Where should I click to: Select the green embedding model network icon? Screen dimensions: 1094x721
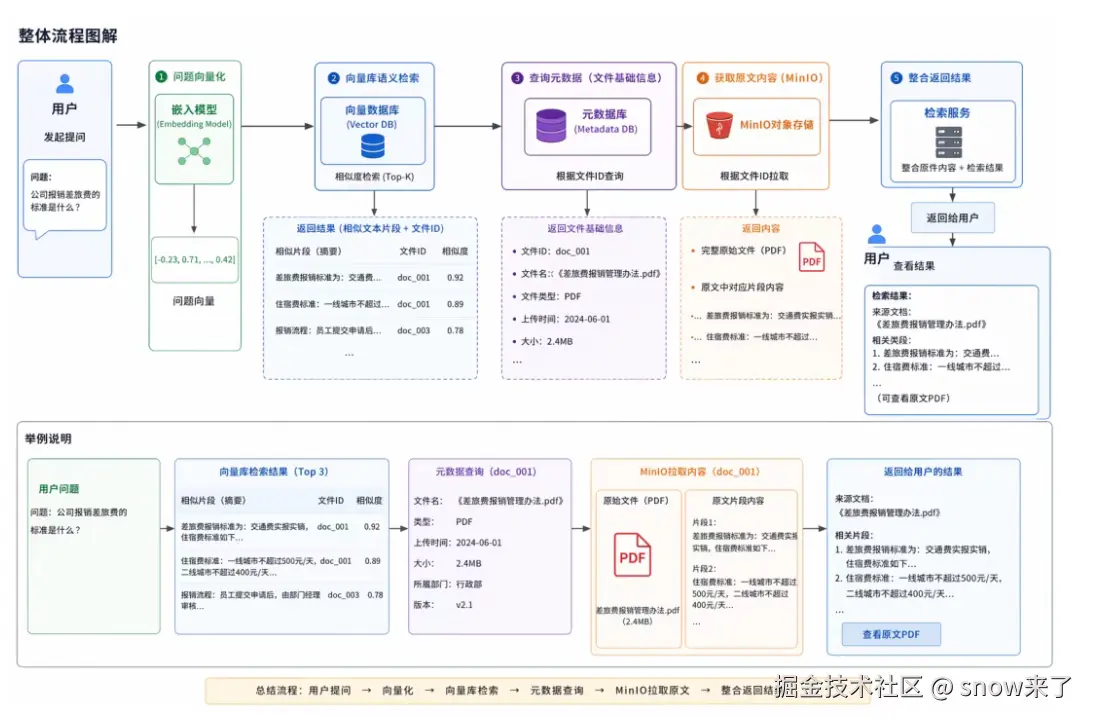[194, 151]
